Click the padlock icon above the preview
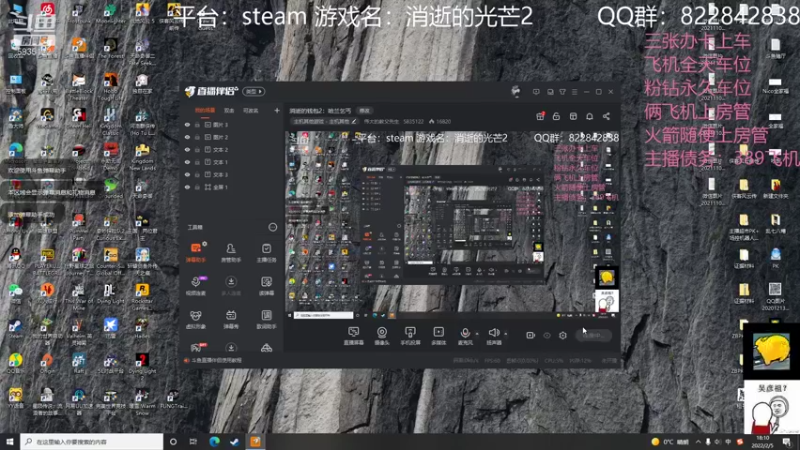800x450 pixels. [x=556, y=116]
